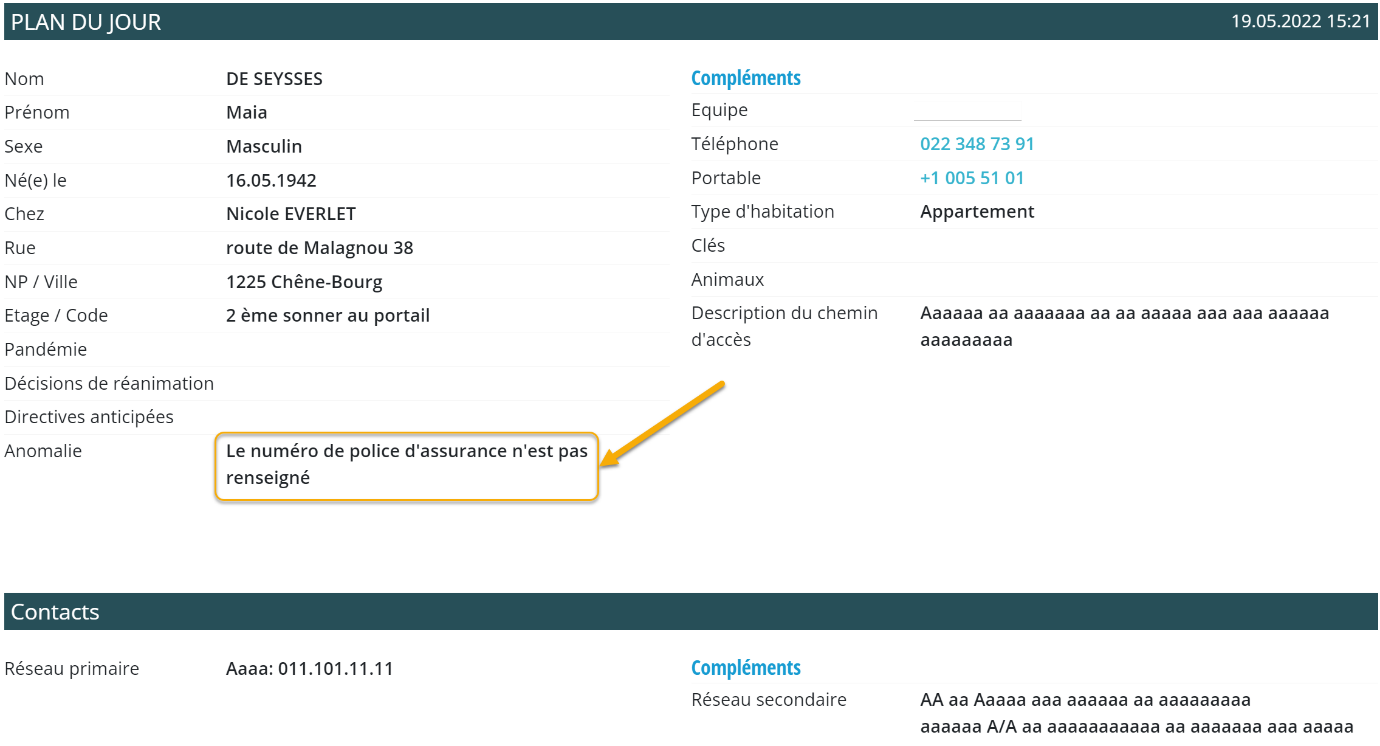Click the telephone number 022 348 73 91
Screen dimensions: 1380x746
coord(977,144)
